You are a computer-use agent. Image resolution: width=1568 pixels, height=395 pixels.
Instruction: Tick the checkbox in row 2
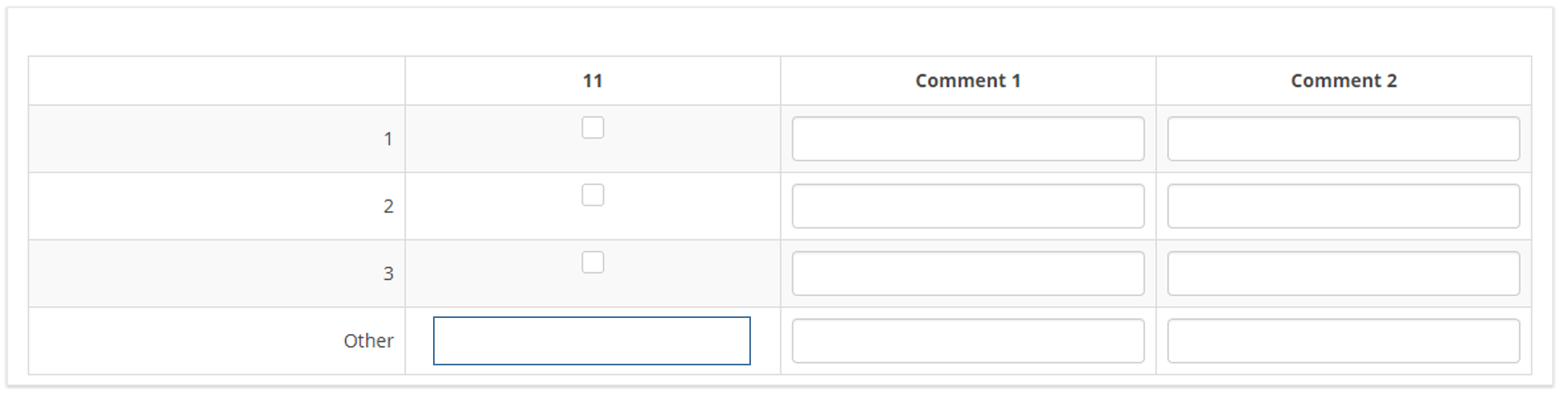[x=593, y=195]
